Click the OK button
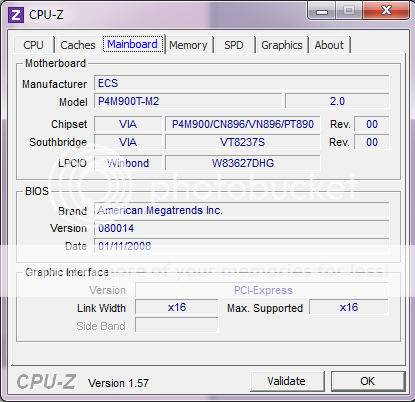Screen dimensions: 415x402 [x=368, y=381]
